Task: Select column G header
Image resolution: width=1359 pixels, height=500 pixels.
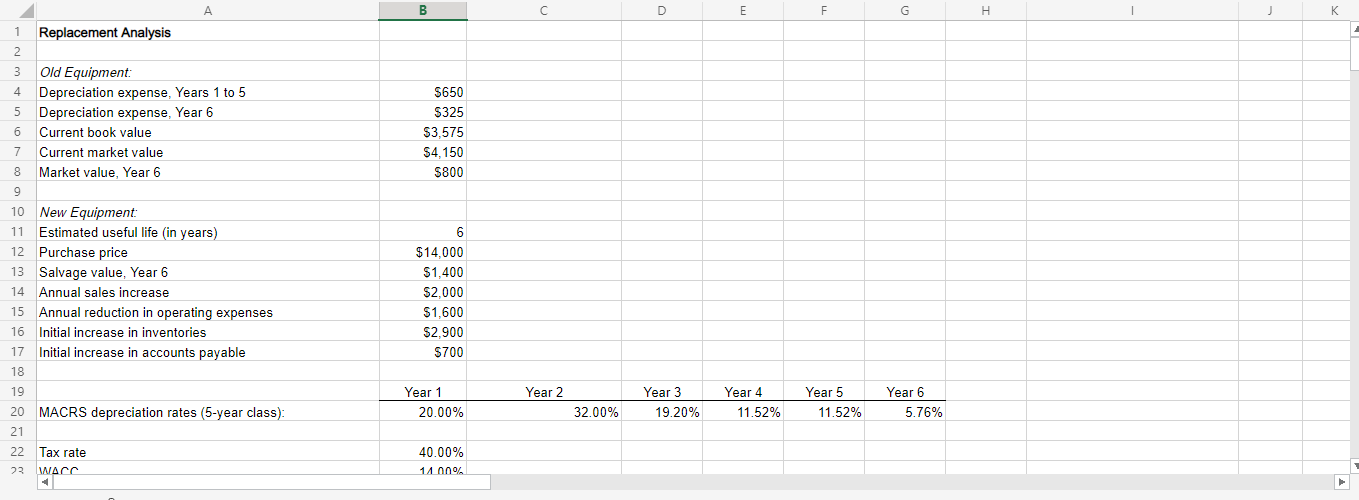Action: [904, 11]
